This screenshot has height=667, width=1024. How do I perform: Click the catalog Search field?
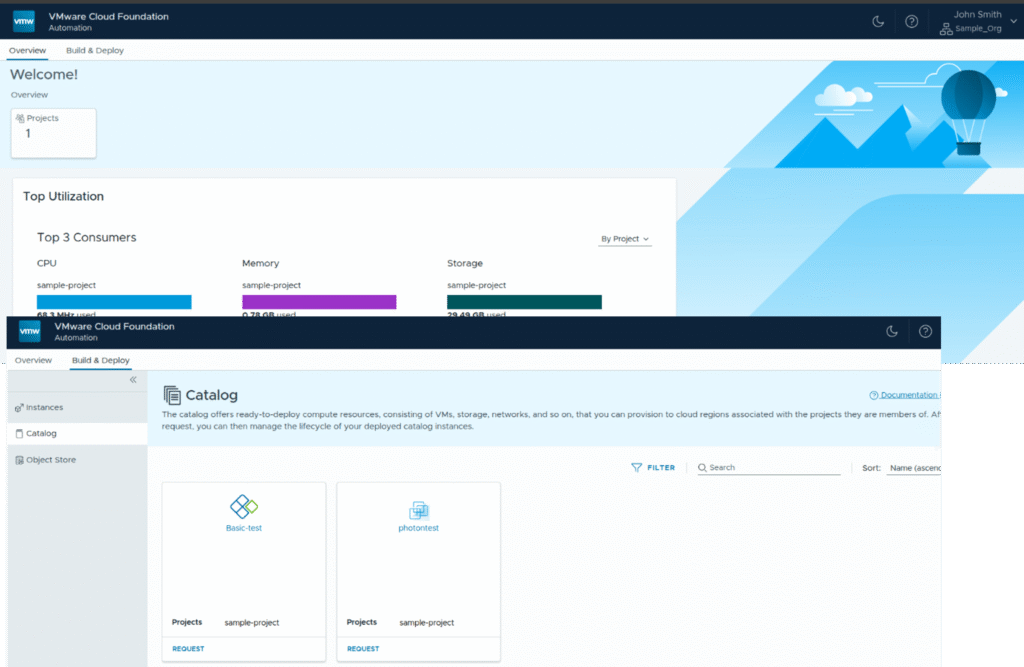click(x=772, y=467)
